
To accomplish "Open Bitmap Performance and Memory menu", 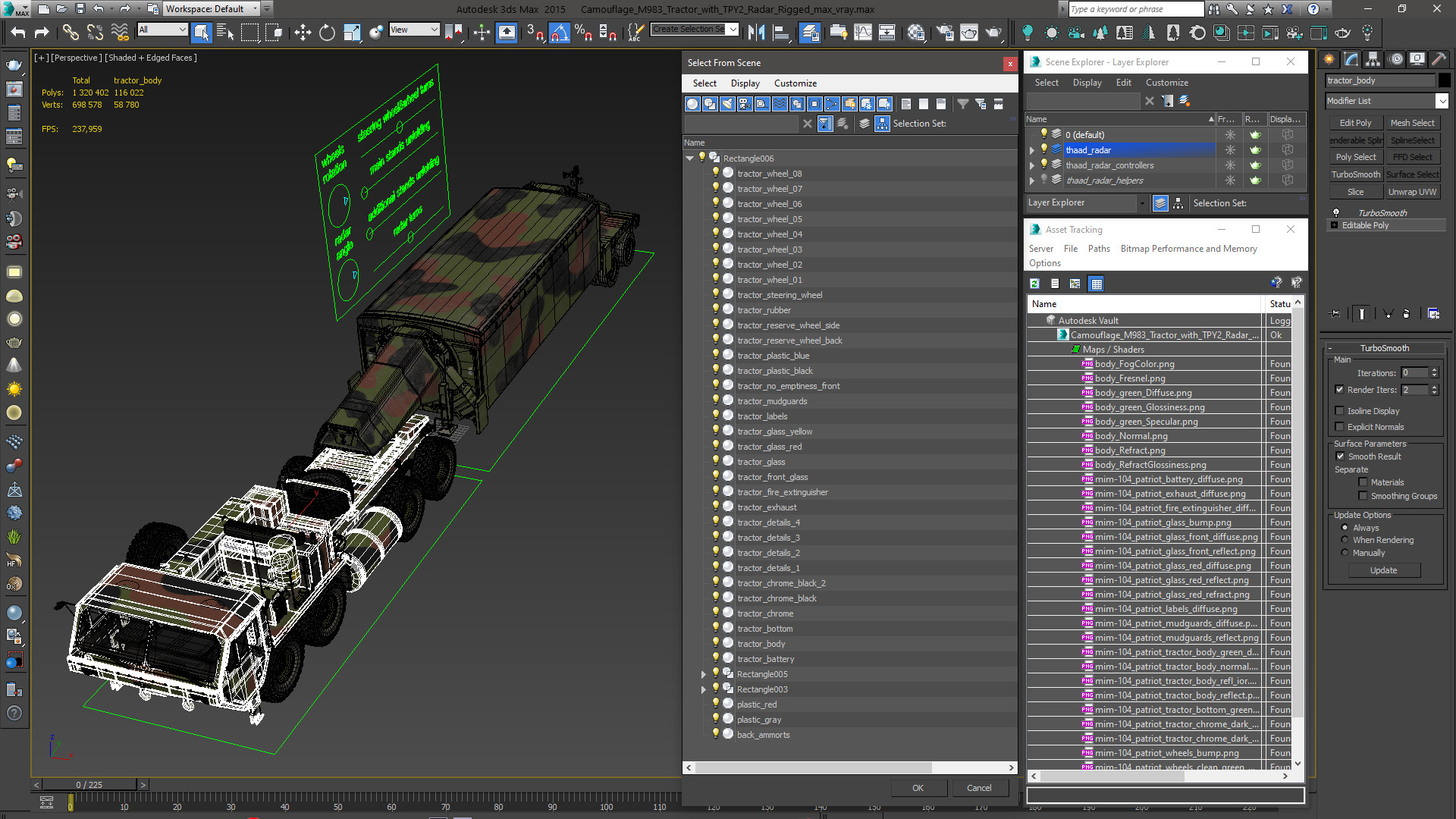I will coord(1188,249).
